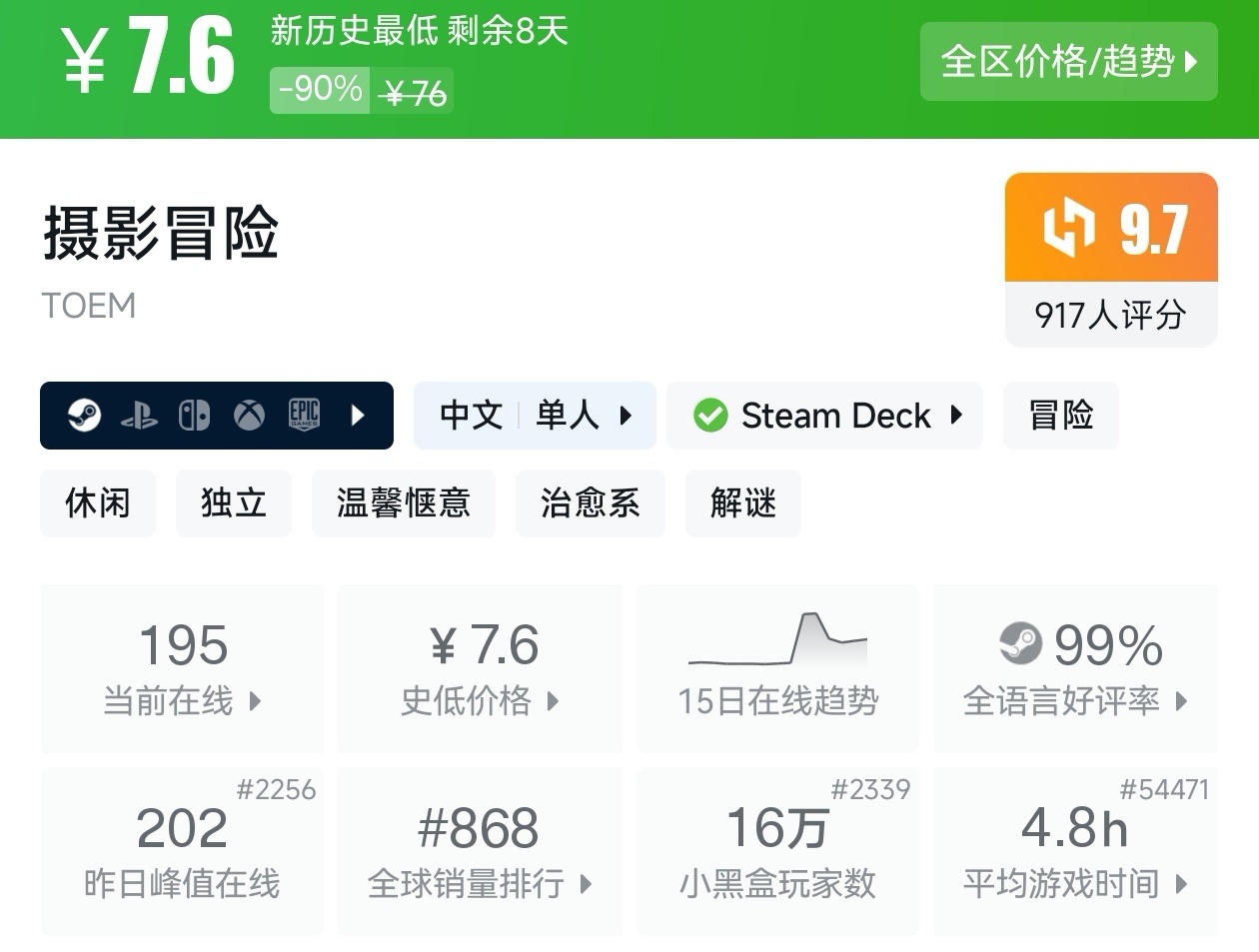1259x952 pixels.
Task: Click the PlayStation platform icon
Action: [x=139, y=416]
